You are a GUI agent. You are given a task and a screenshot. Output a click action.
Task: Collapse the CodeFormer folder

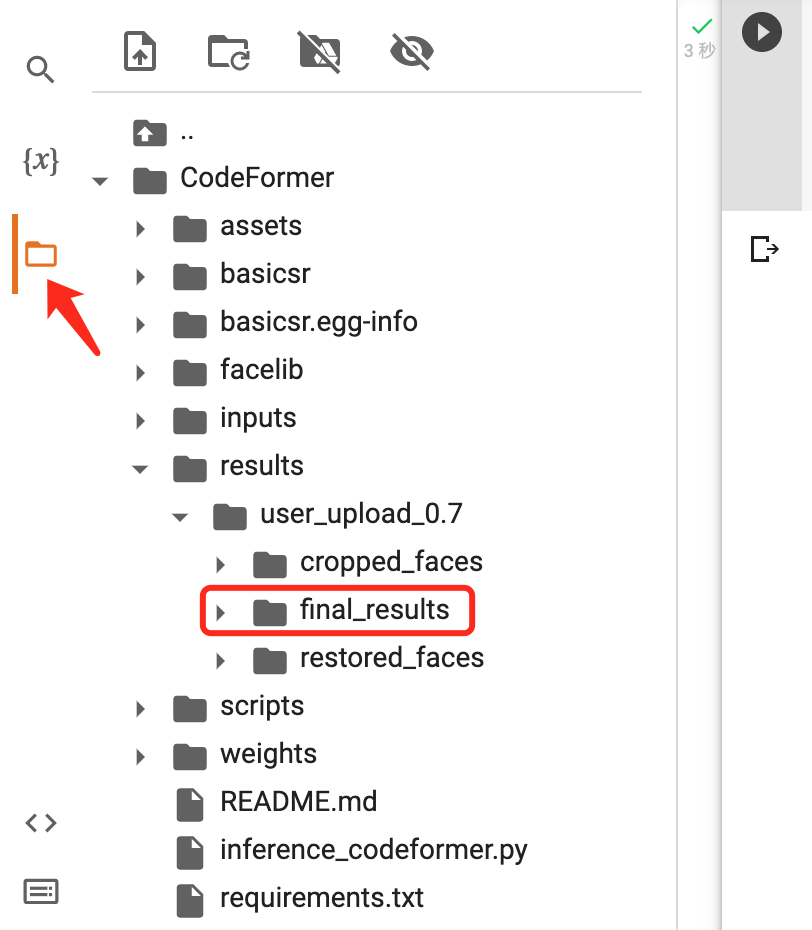(99, 181)
